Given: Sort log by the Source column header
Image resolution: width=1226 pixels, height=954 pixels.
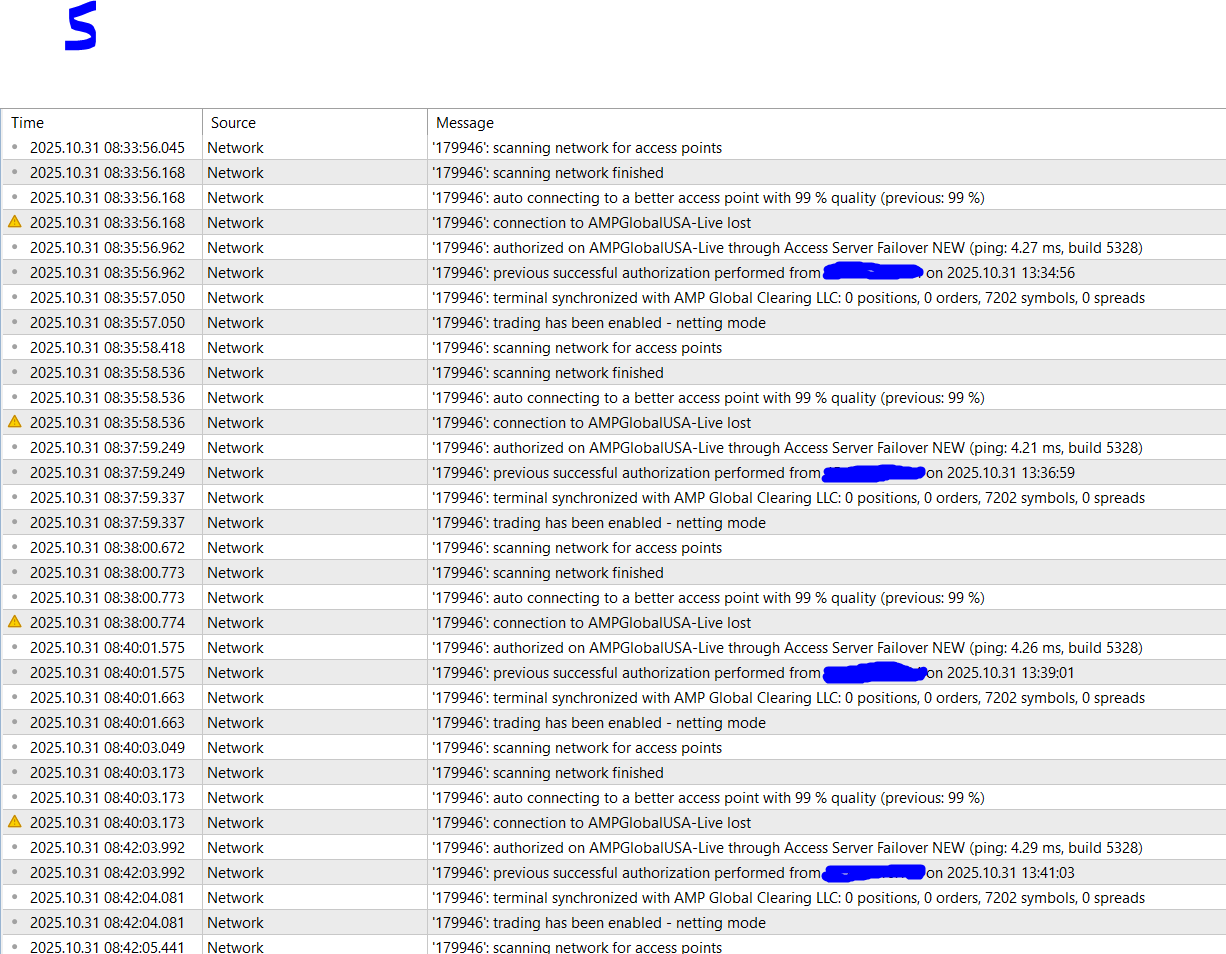Looking at the screenshot, I should (x=315, y=123).
